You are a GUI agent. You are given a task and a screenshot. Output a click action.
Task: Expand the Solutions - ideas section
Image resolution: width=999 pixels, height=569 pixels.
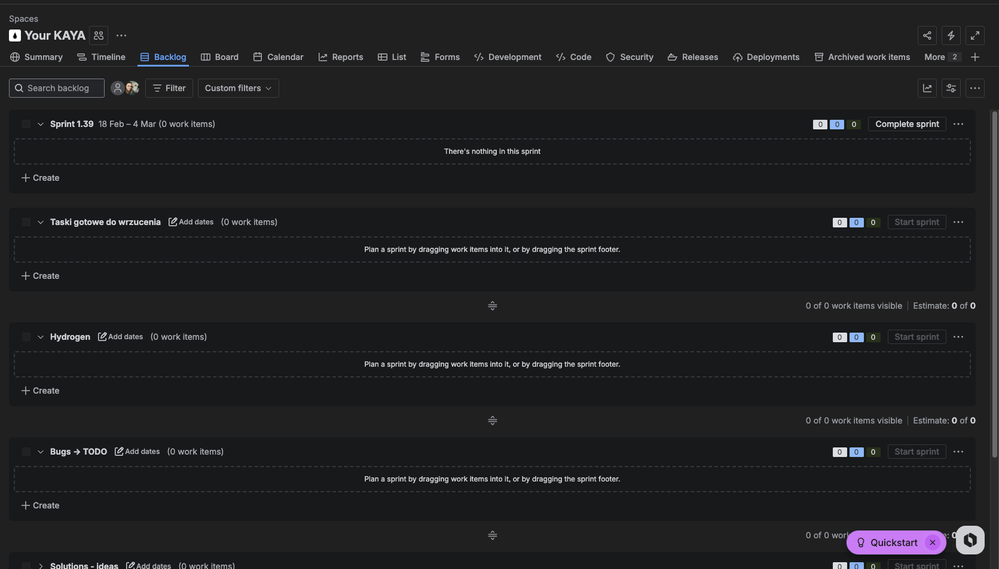(x=40, y=565)
